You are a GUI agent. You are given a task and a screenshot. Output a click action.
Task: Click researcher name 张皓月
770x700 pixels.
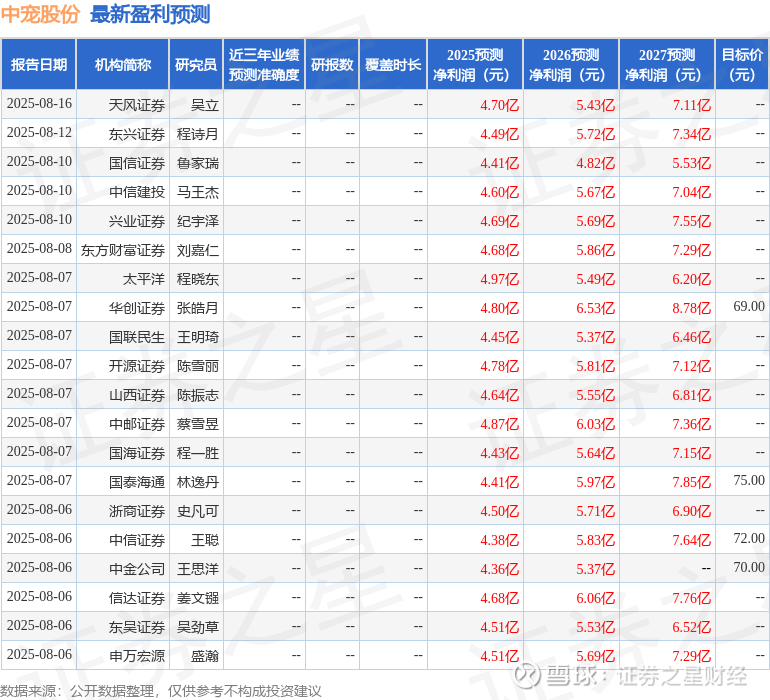point(198,308)
